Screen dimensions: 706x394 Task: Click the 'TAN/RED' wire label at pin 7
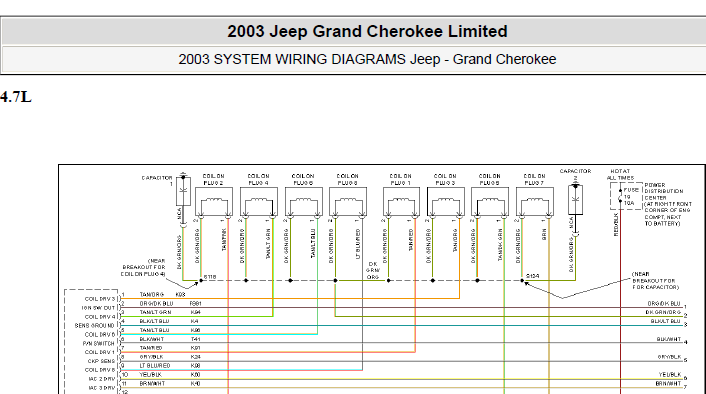tap(151, 348)
